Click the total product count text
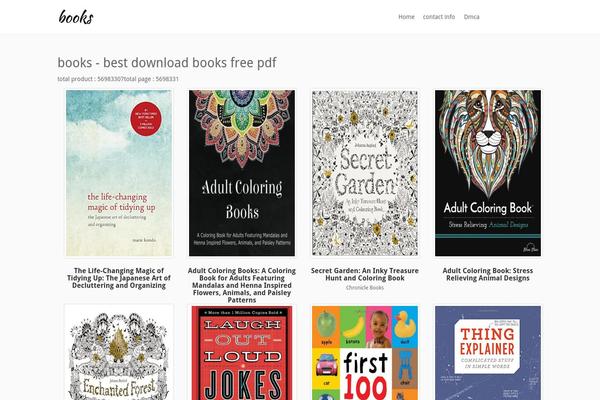600x400 pixels. click(x=90, y=79)
